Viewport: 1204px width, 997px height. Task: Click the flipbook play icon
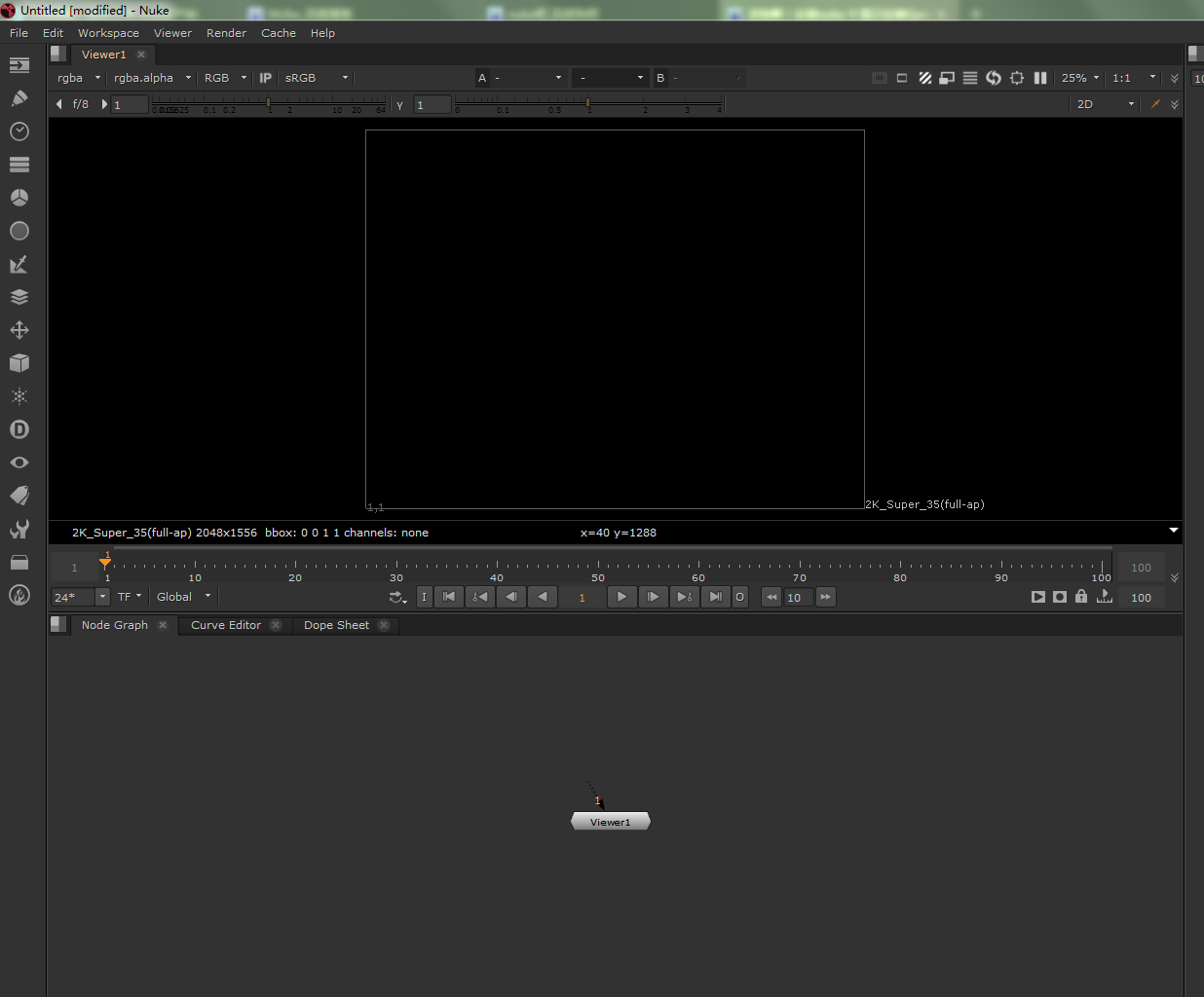coord(1038,597)
